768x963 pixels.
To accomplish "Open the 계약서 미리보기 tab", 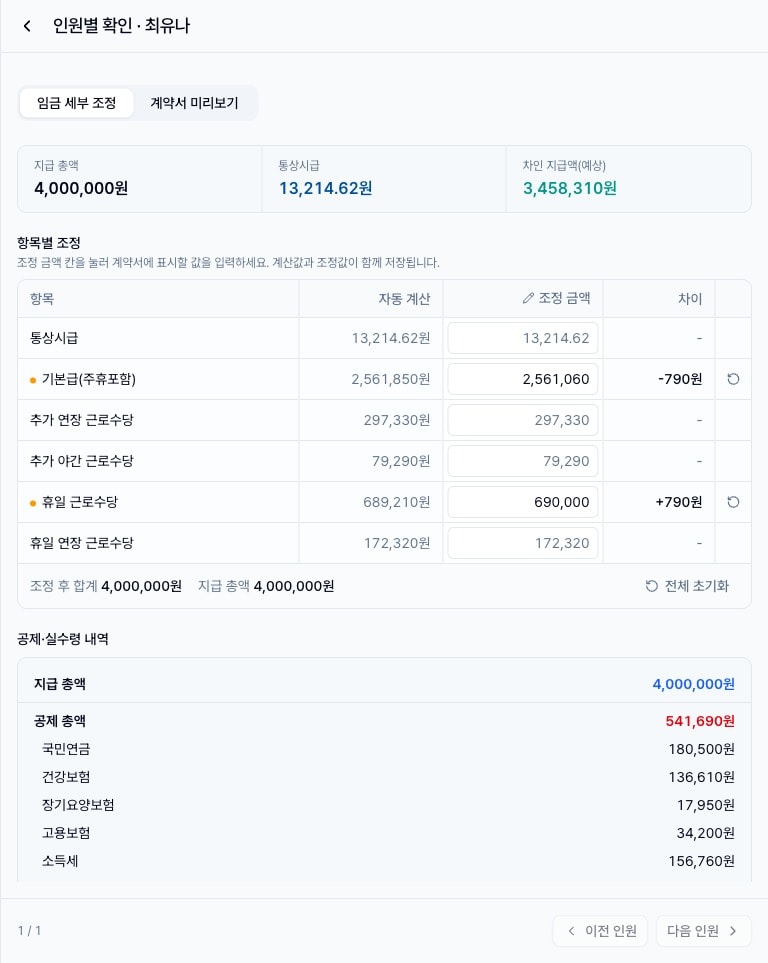I will [x=194, y=103].
